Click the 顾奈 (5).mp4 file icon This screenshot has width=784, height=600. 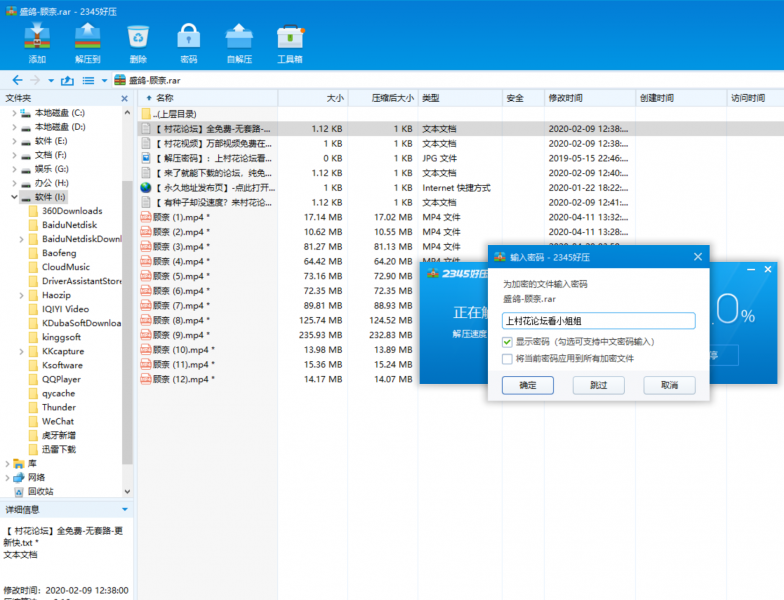pos(146,276)
